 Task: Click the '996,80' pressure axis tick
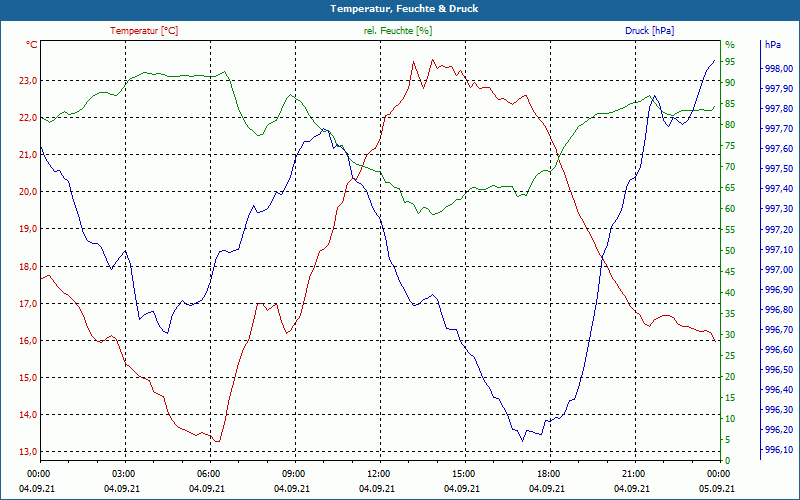780,310
